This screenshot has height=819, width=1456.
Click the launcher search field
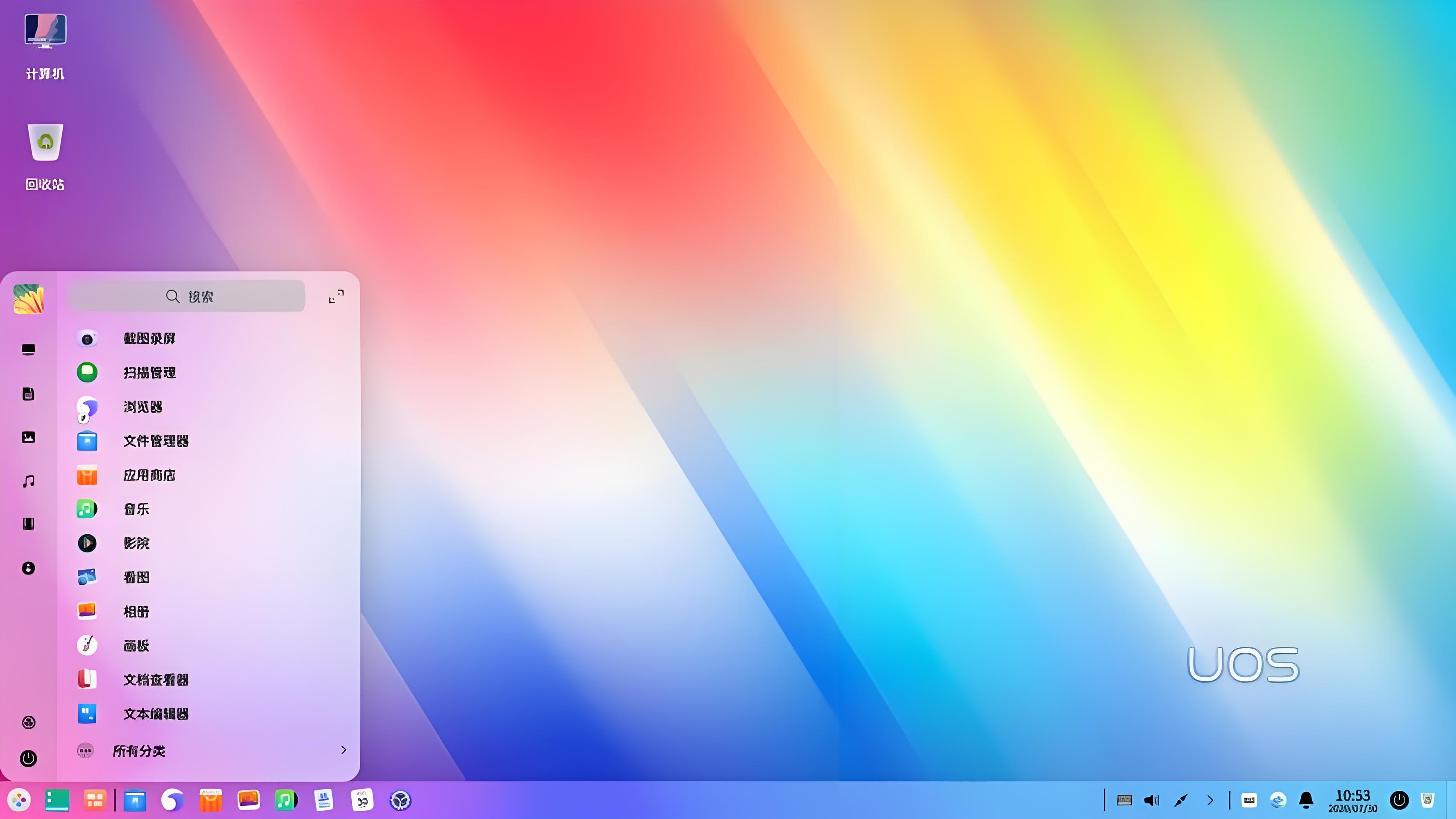click(x=187, y=296)
